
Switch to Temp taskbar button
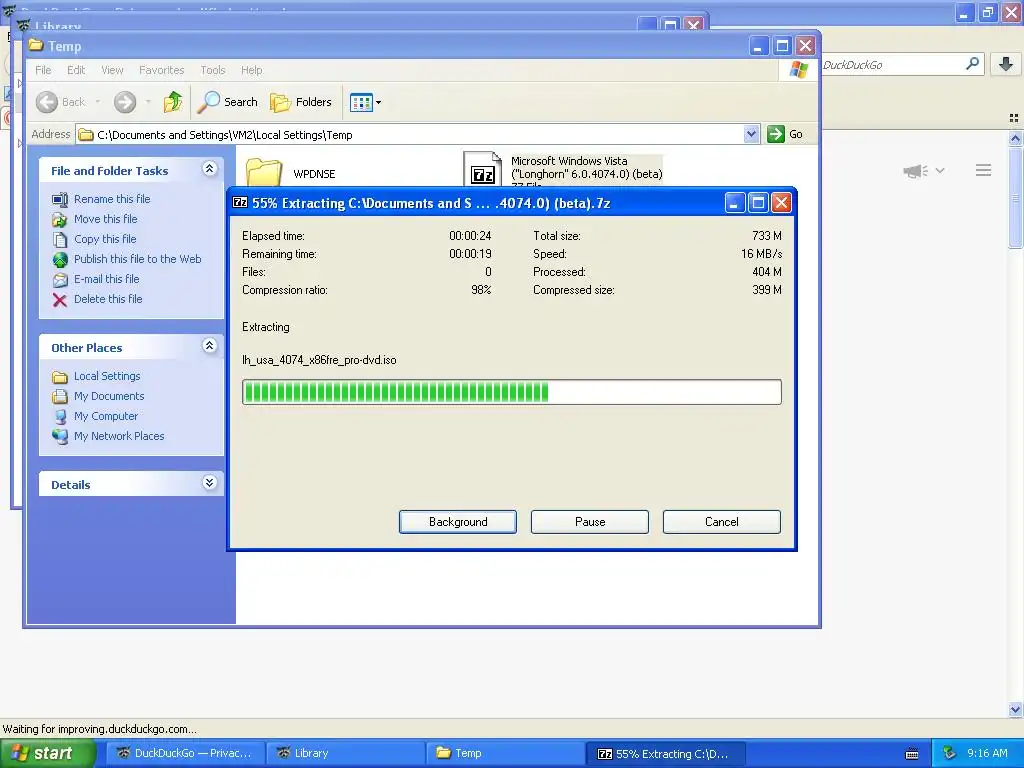(505, 753)
